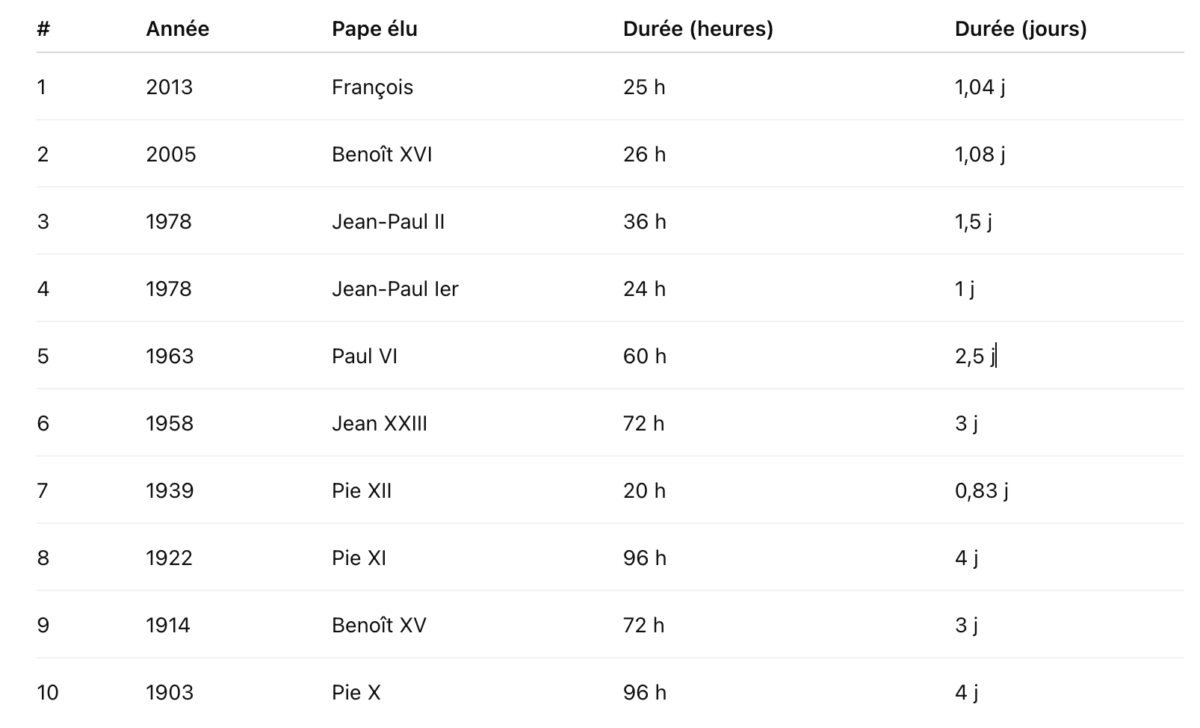The width and height of the screenshot is (1200, 728).
Task: Click the François cell
Action: point(372,87)
